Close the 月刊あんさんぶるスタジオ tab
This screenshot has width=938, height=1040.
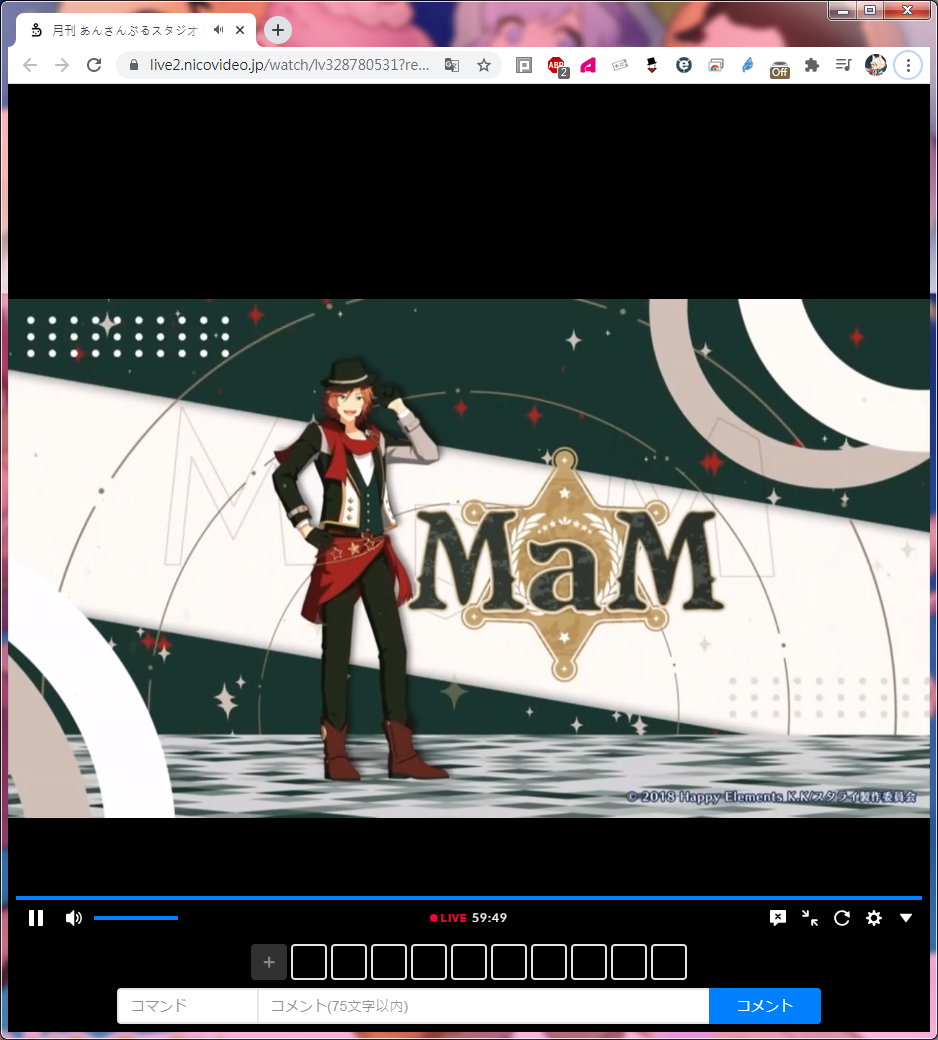point(240,30)
